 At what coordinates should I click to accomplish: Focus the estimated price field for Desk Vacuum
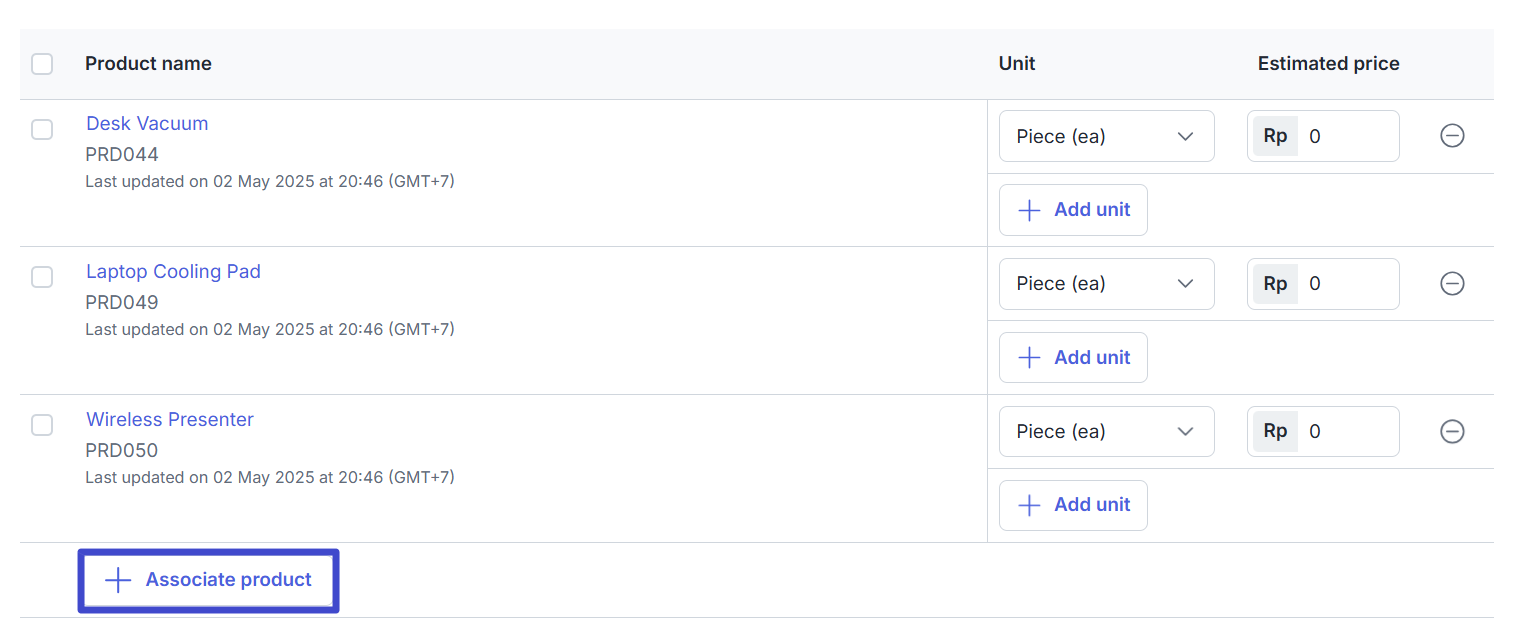pyautogui.click(x=1346, y=136)
